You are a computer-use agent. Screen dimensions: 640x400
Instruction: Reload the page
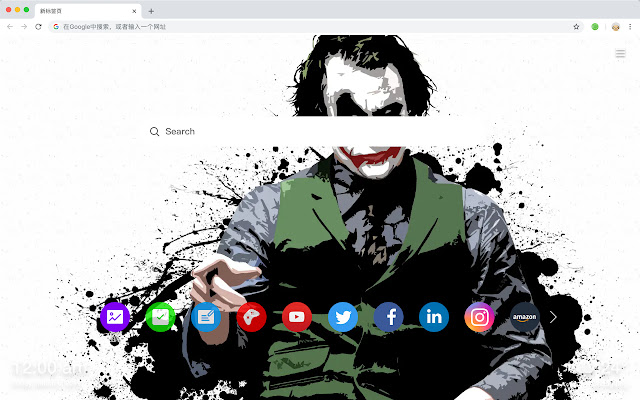[38, 27]
